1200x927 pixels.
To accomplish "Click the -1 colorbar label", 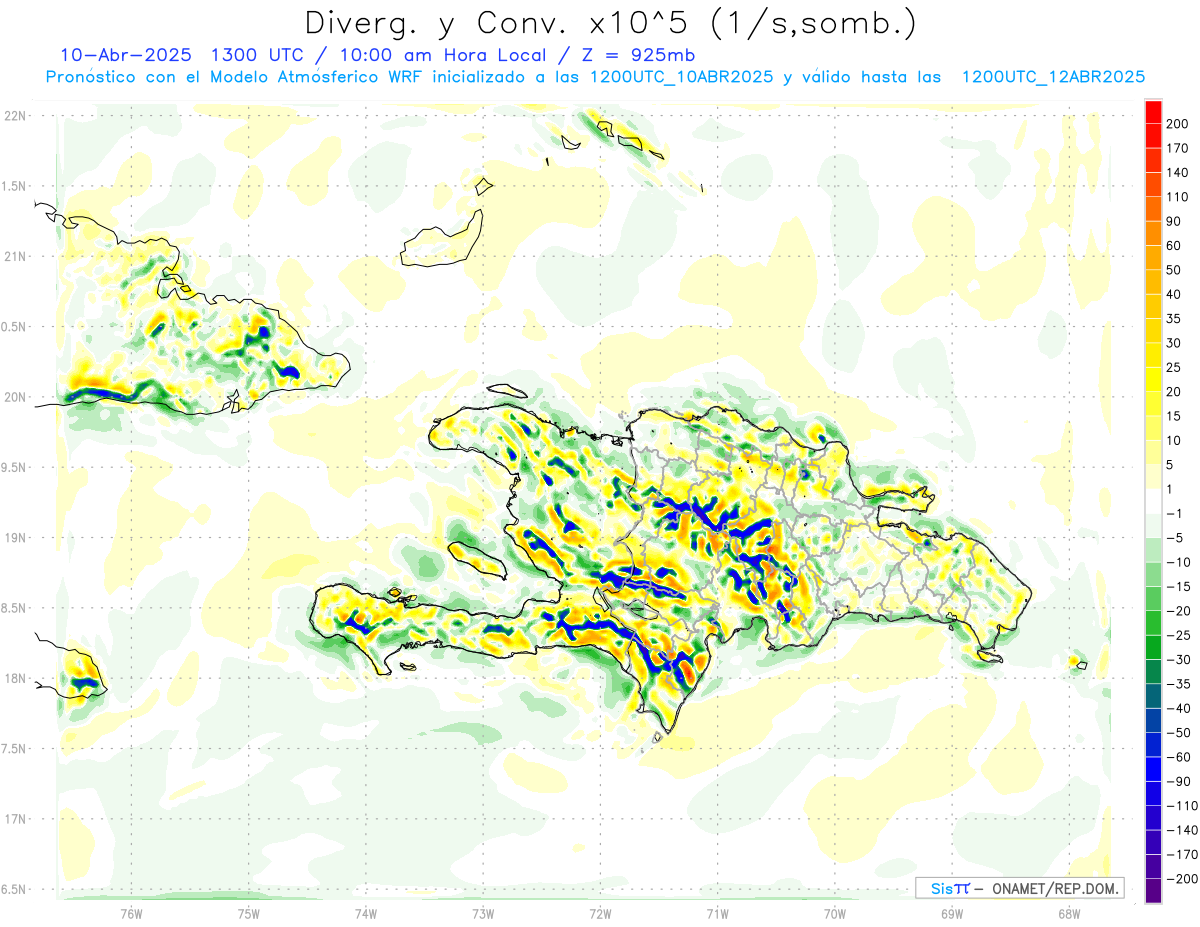I will pos(1173,513).
